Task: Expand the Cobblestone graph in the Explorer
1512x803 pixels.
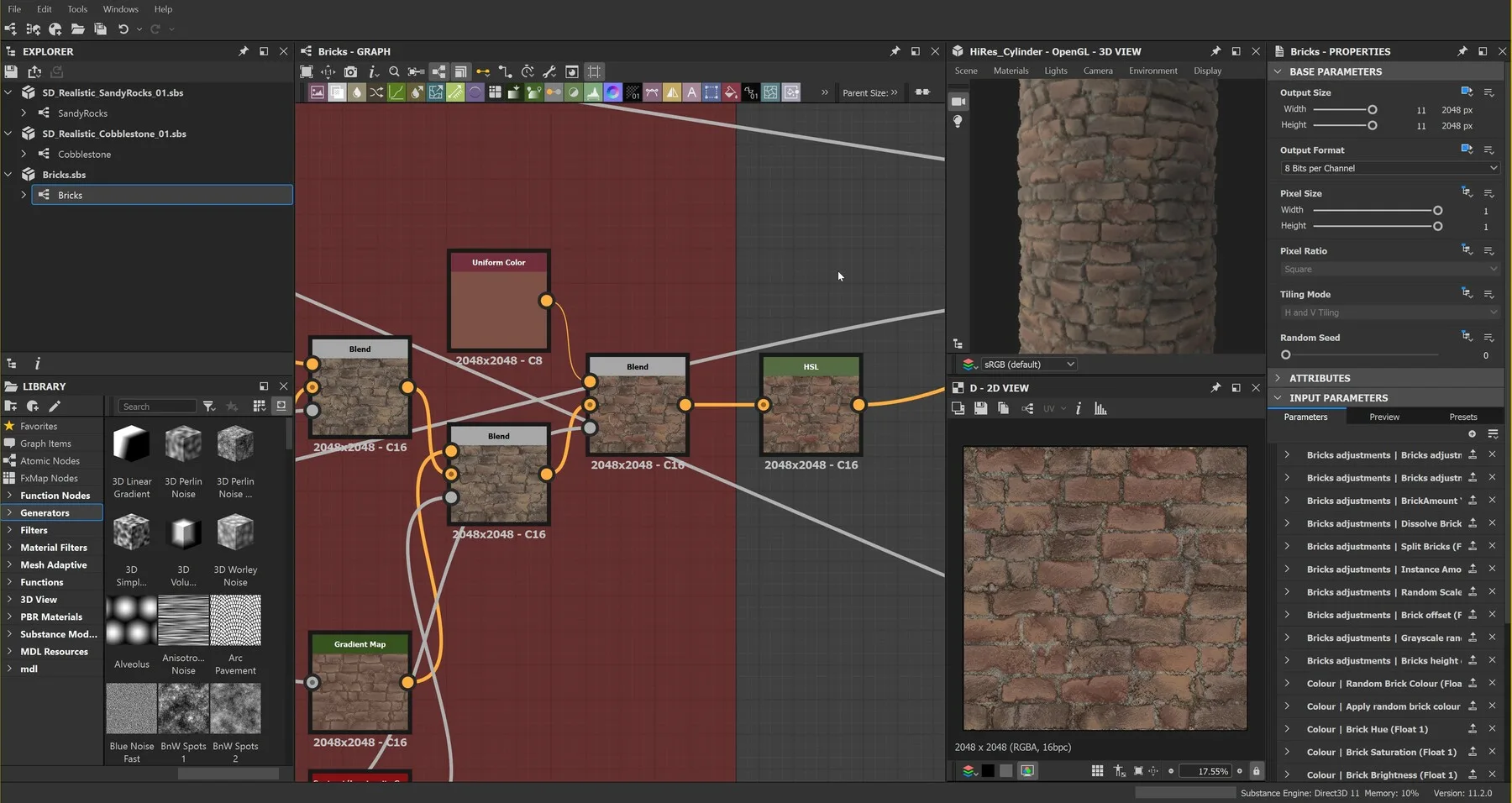Action: click(x=23, y=154)
